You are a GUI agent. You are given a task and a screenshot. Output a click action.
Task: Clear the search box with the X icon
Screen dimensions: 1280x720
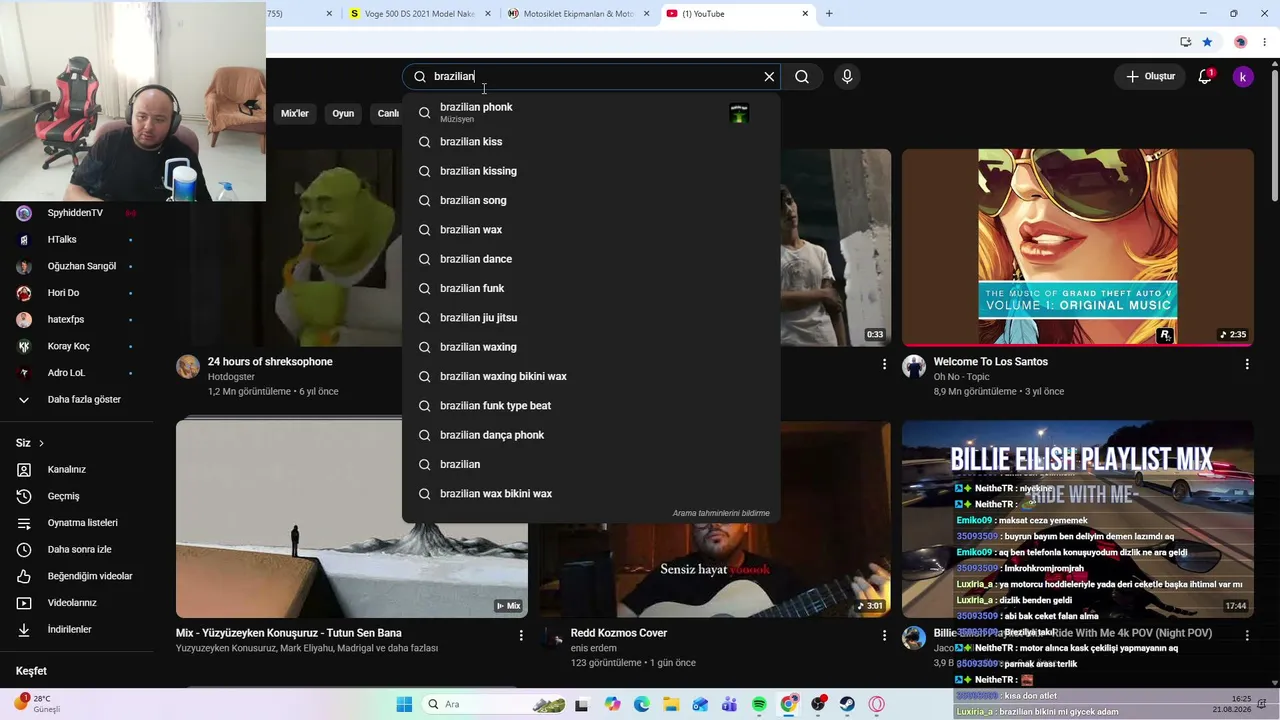pyautogui.click(x=769, y=77)
